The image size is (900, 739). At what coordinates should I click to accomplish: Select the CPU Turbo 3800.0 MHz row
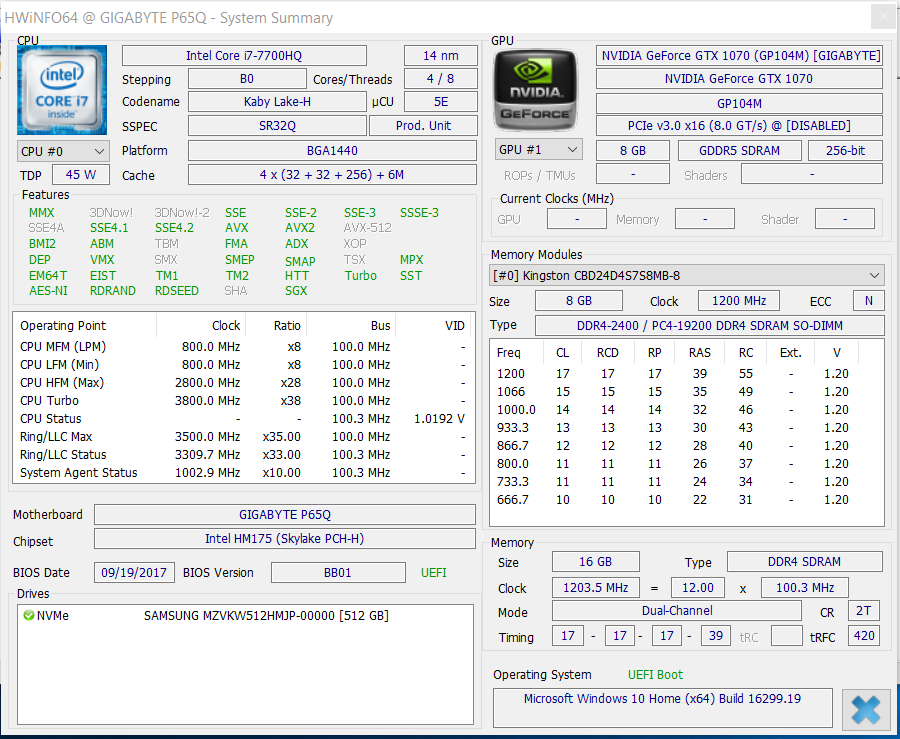pyautogui.click(x=243, y=400)
